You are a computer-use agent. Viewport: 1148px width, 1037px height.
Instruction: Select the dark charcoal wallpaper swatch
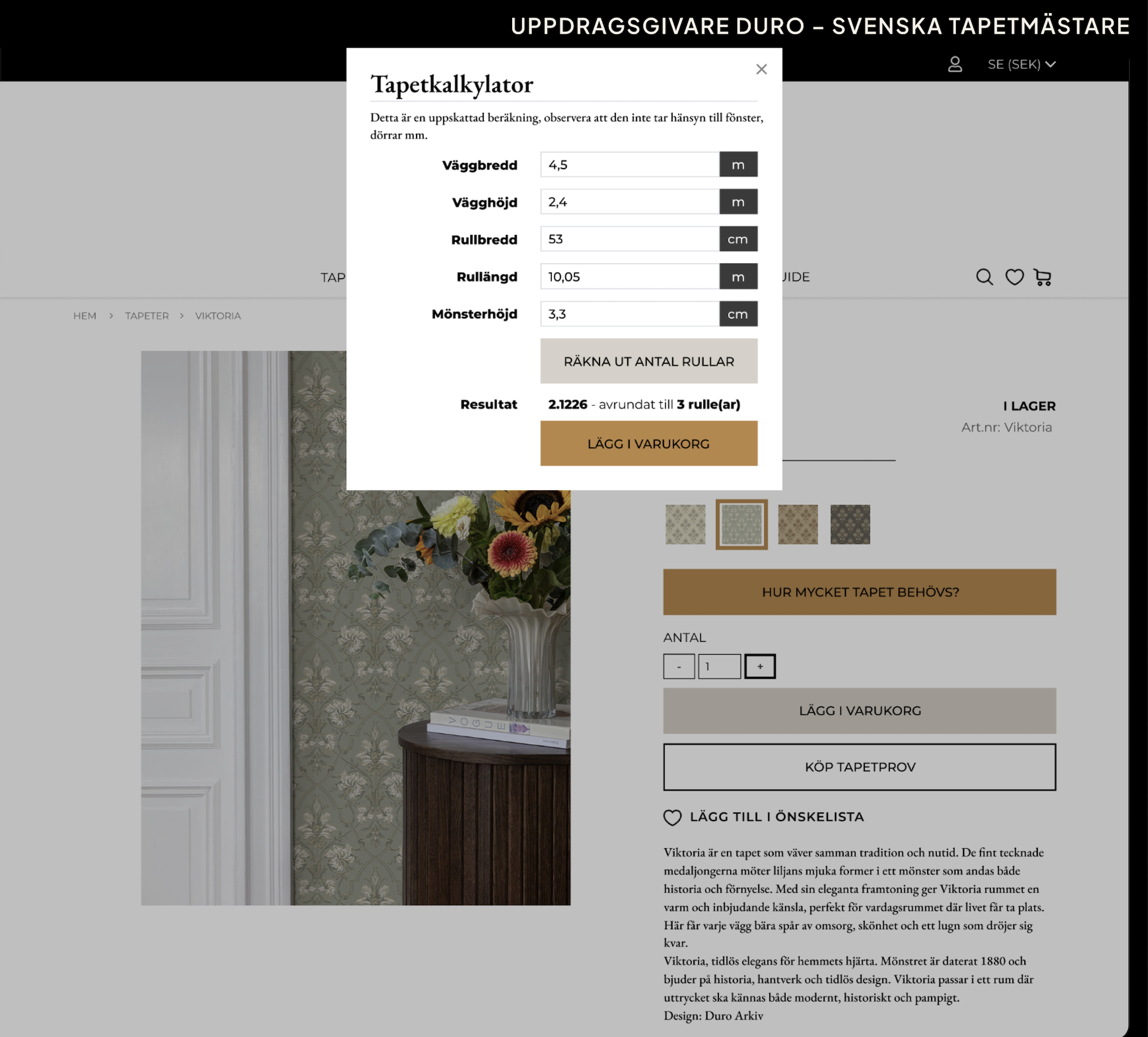click(850, 524)
